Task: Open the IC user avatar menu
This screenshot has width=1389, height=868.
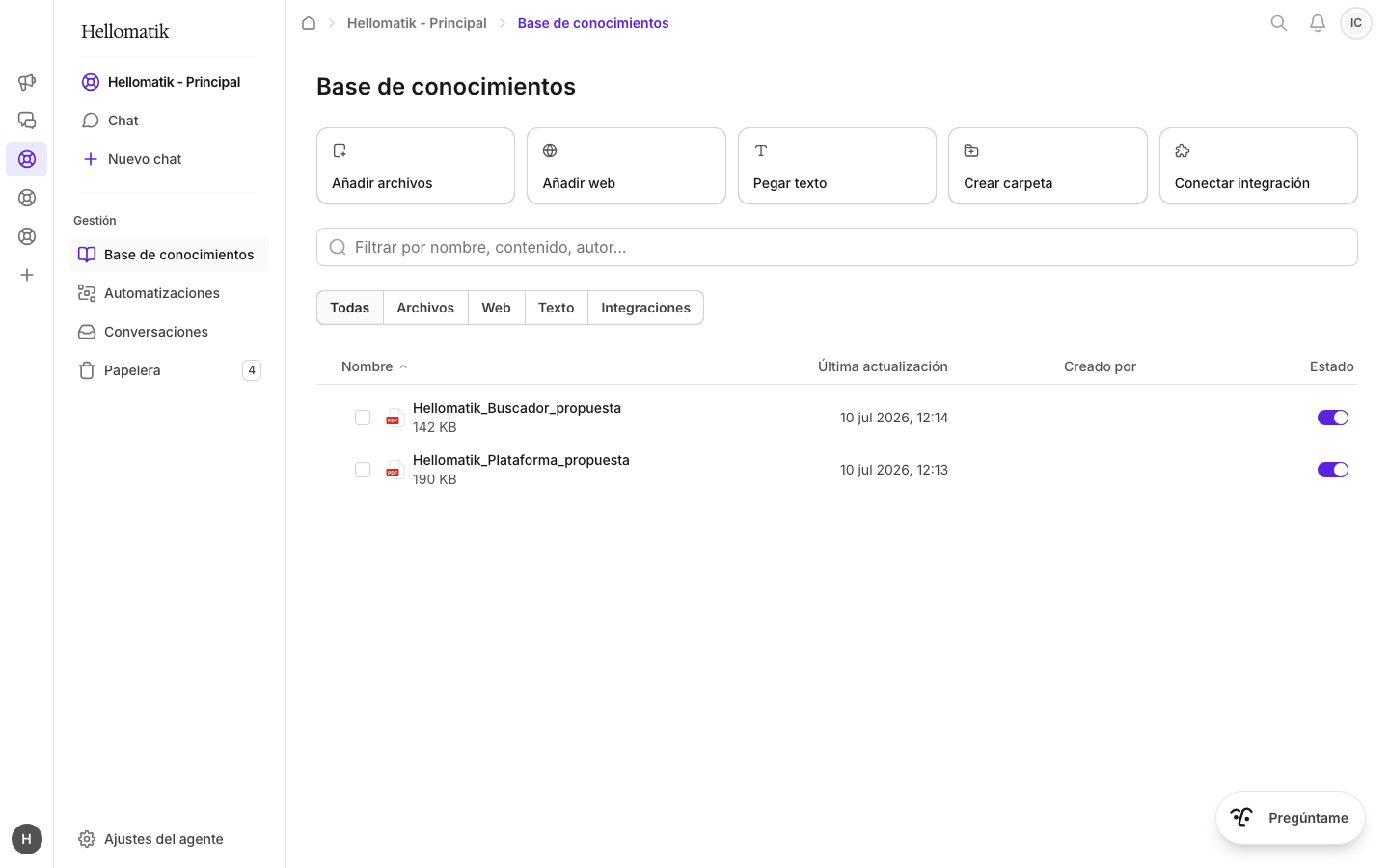Action: [1356, 23]
